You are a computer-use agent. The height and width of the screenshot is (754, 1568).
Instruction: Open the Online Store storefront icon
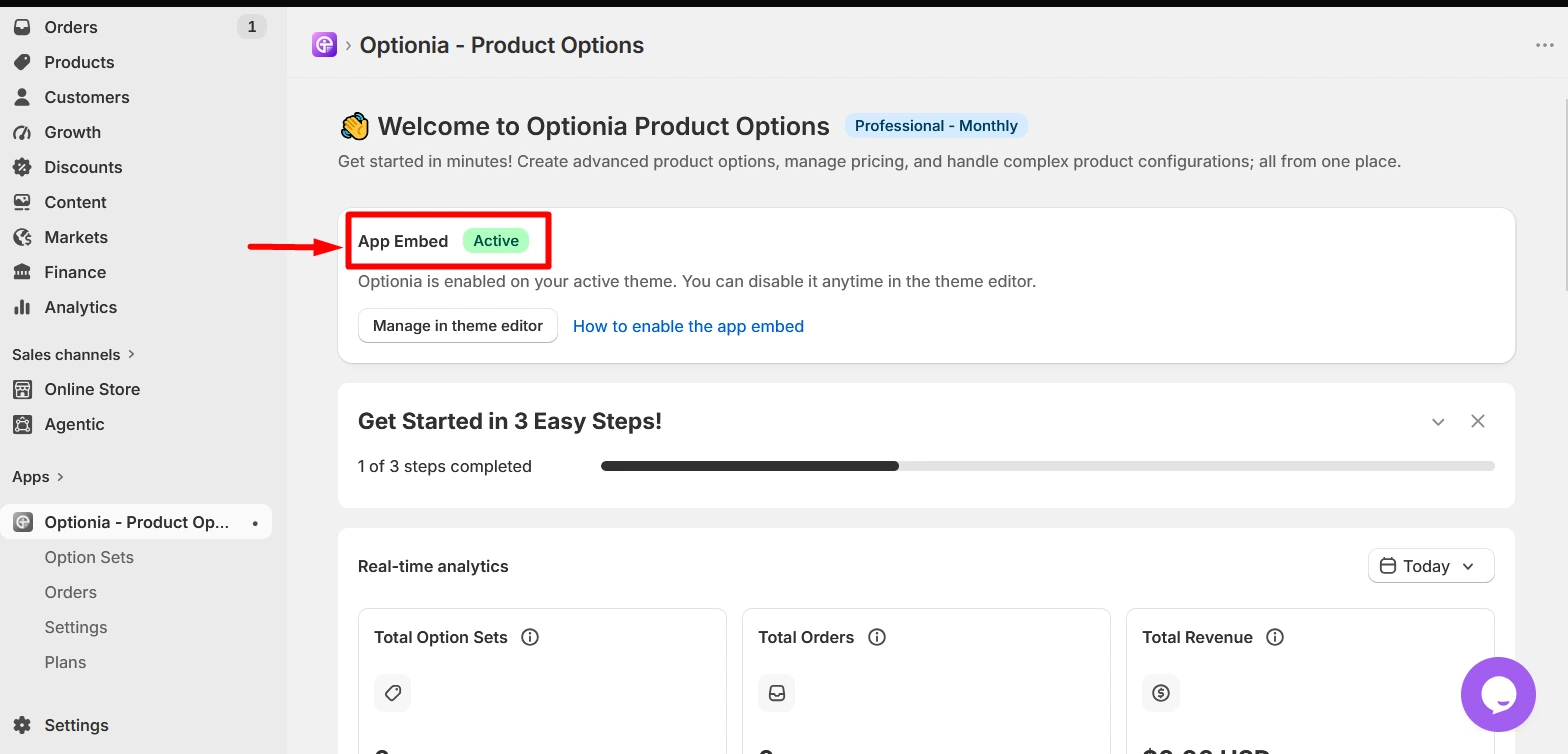tap(22, 389)
